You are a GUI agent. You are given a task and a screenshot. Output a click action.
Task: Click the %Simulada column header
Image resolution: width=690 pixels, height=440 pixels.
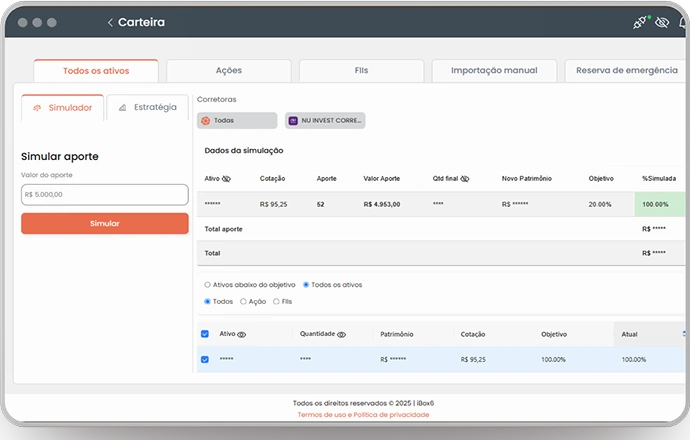coord(659,179)
